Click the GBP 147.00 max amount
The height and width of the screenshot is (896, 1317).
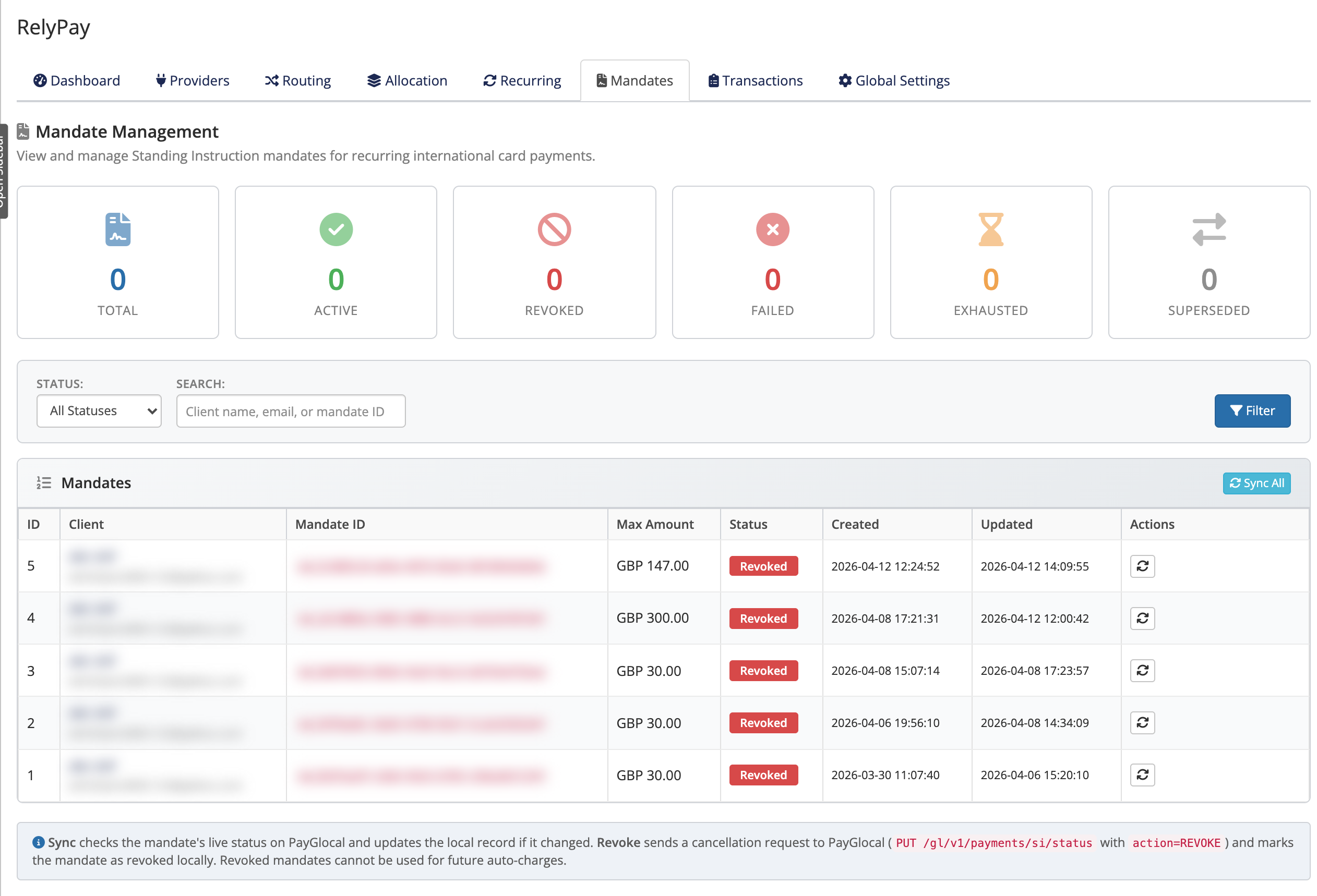pos(652,566)
